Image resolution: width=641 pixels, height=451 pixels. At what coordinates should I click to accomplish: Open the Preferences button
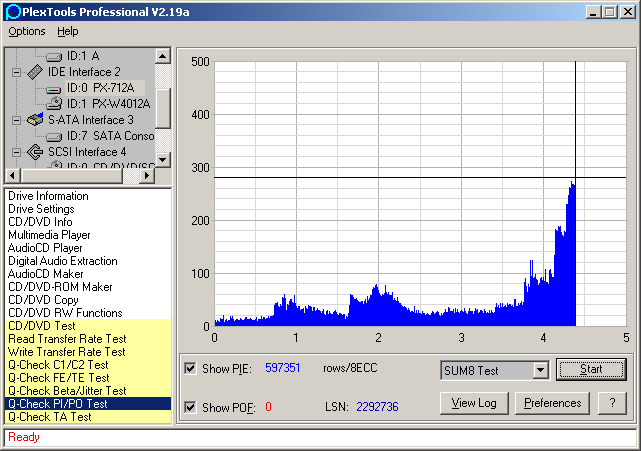552,403
